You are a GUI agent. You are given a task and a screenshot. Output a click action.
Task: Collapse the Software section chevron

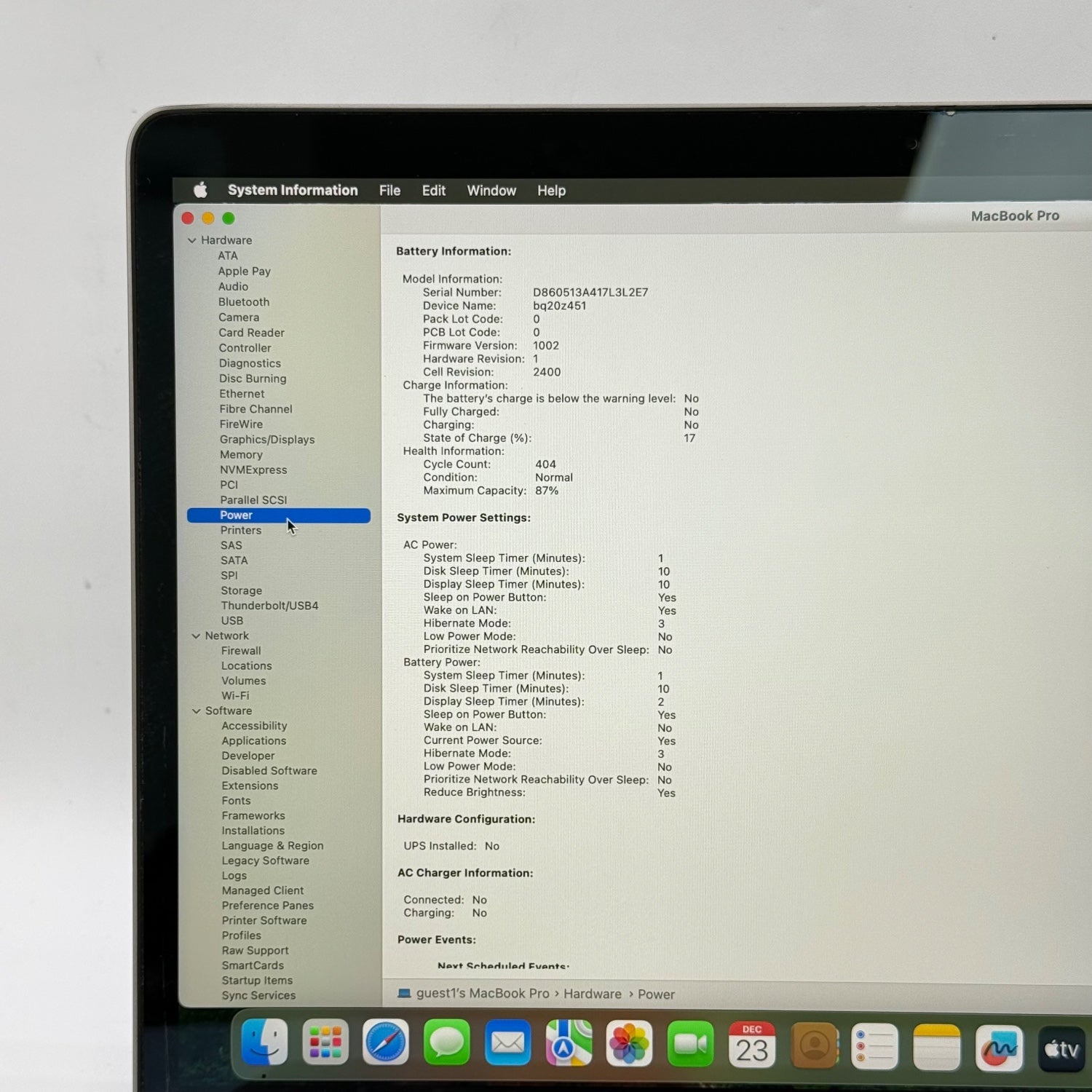tap(197, 711)
